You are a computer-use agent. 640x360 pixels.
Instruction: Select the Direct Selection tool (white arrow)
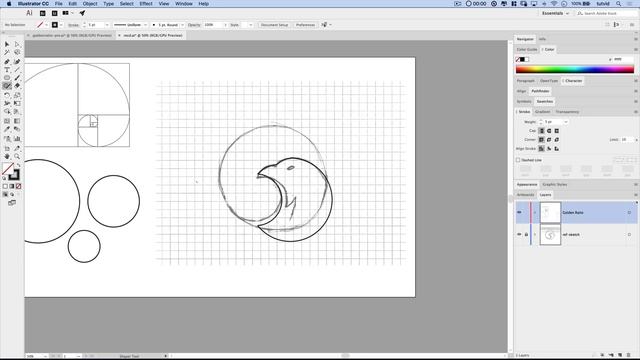(17, 44)
